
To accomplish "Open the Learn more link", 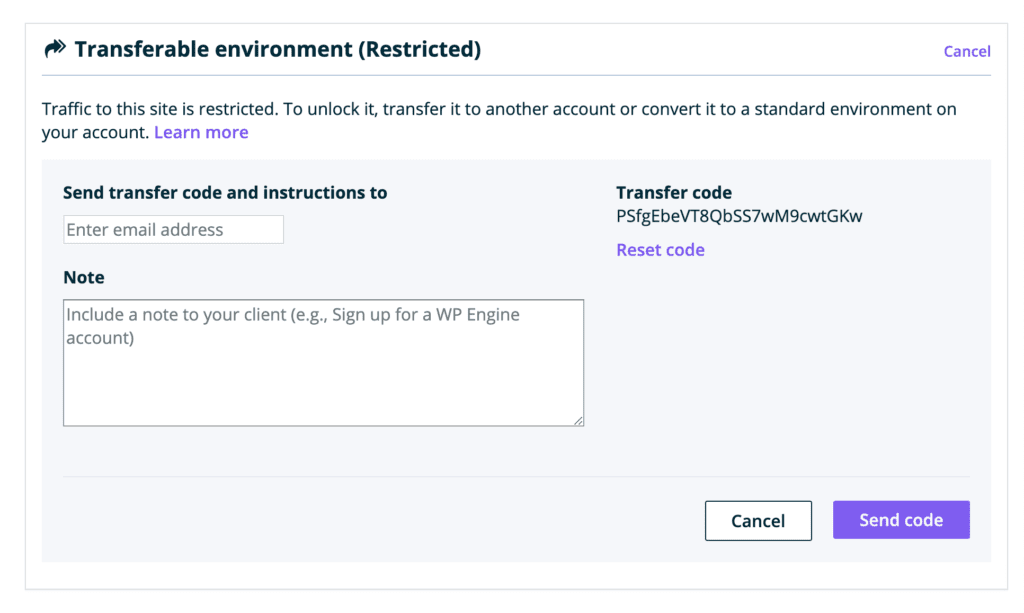I will pos(201,132).
